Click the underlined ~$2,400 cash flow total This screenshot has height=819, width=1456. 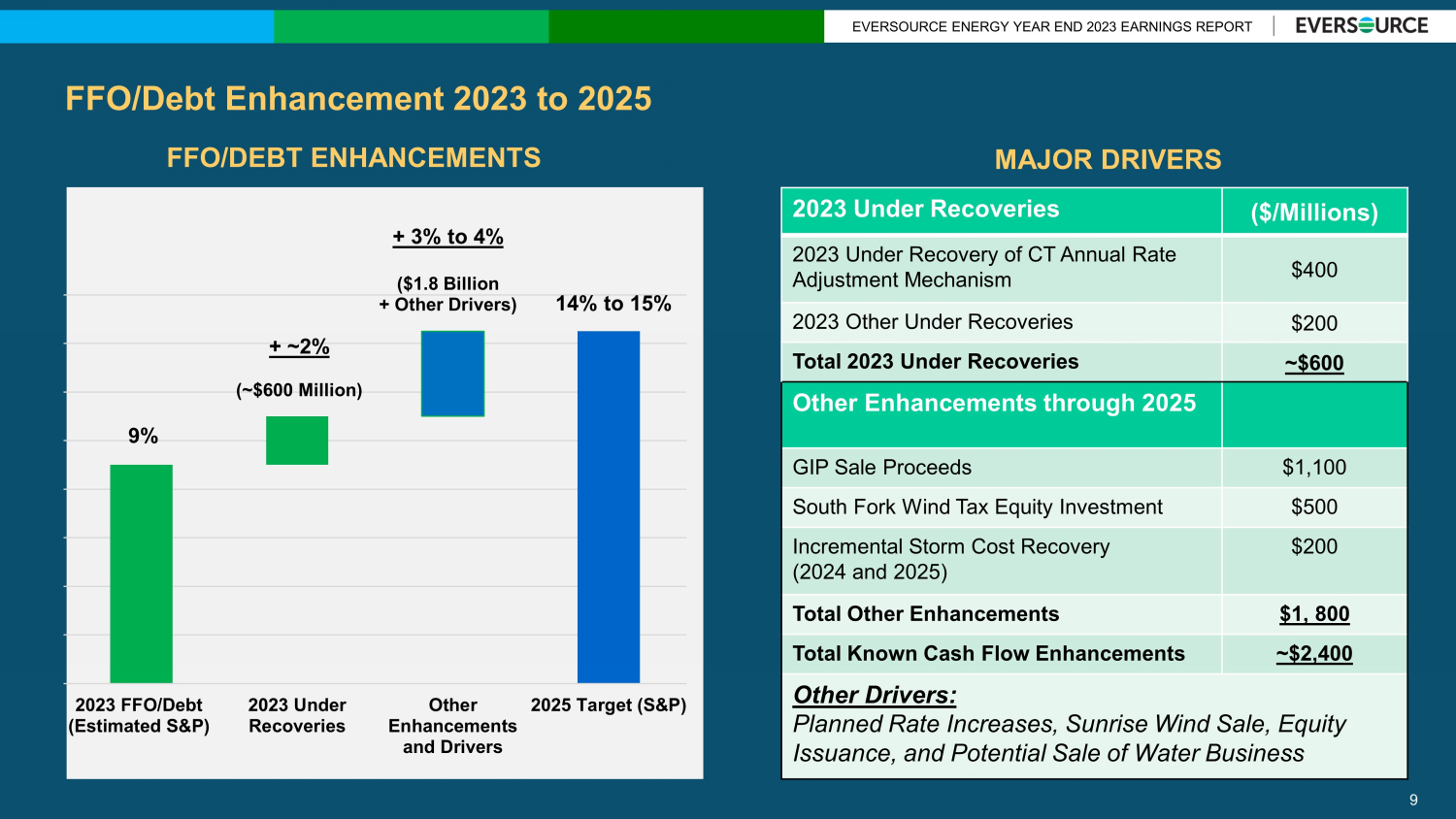coord(1314,654)
